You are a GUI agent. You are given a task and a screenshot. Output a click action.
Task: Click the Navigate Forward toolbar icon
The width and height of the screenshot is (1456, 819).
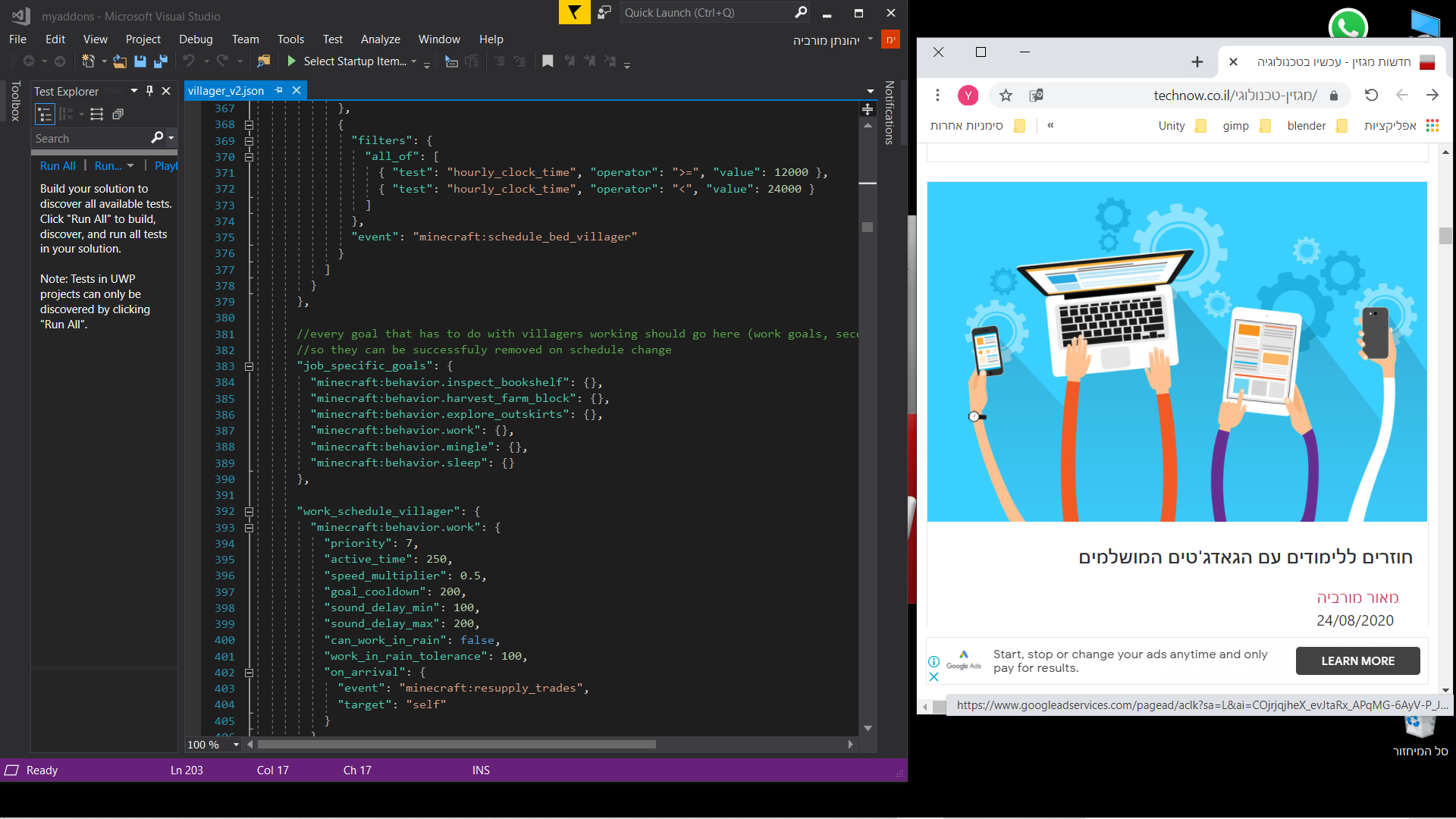pyautogui.click(x=60, y=61)
